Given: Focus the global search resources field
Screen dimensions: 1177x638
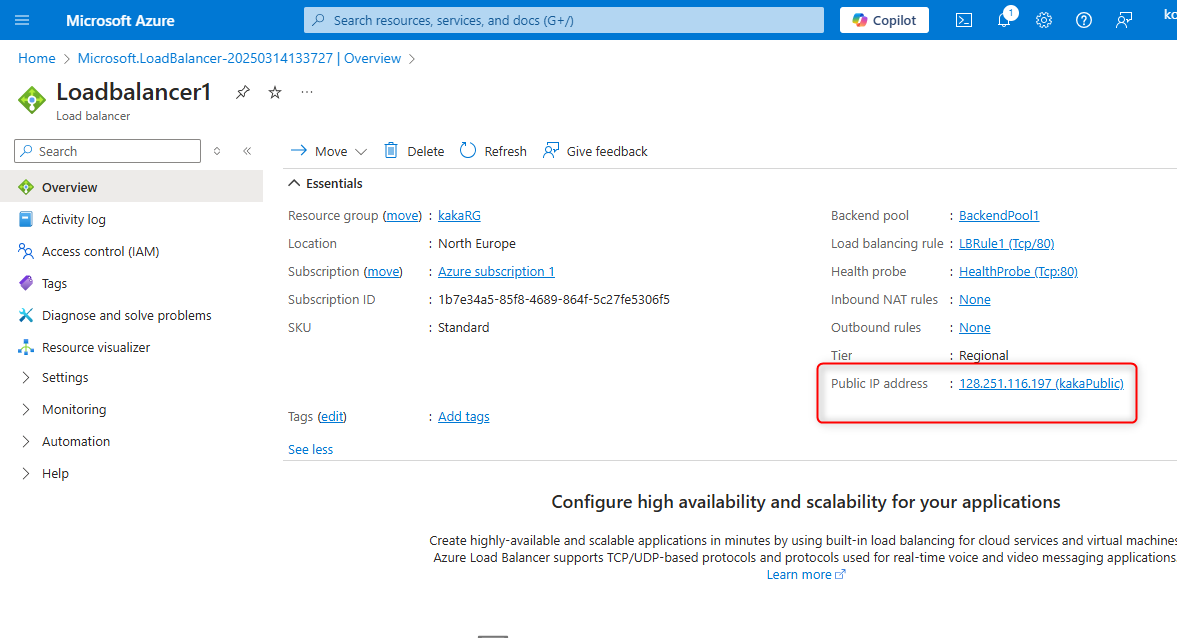Looking at the screenshot, I should (x=564, y=20).
